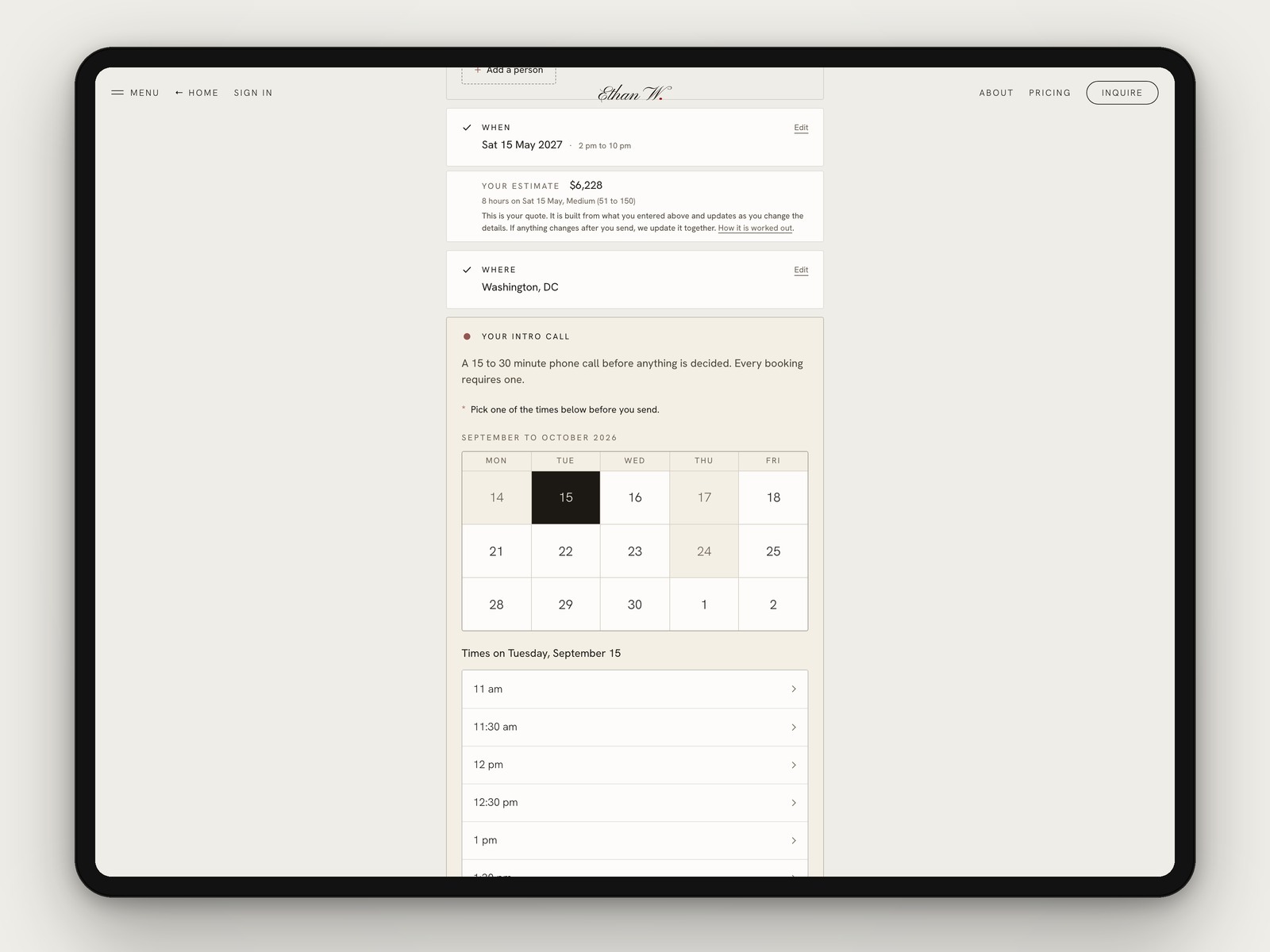Image resolution: width=1270 pixels, height=952 pixels.
Task: Click the MON column header
Action: pyautogui.click(x=497, y=461)
